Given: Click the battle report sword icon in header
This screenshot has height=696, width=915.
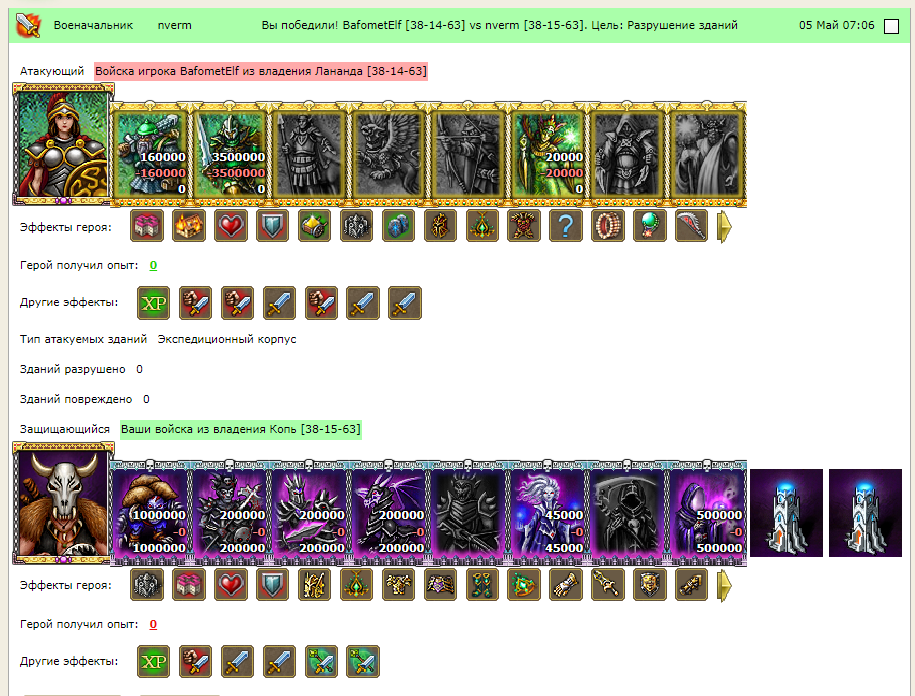Looking at the screenshot, I should click(27, 25).
